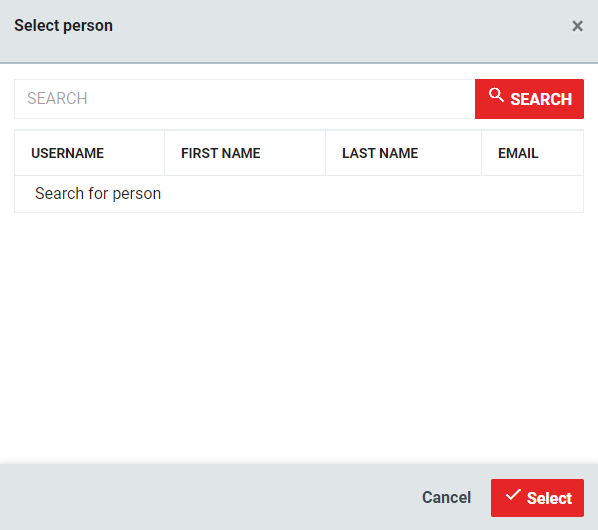Sort by the USERNAME column header

tap(68, 153)
